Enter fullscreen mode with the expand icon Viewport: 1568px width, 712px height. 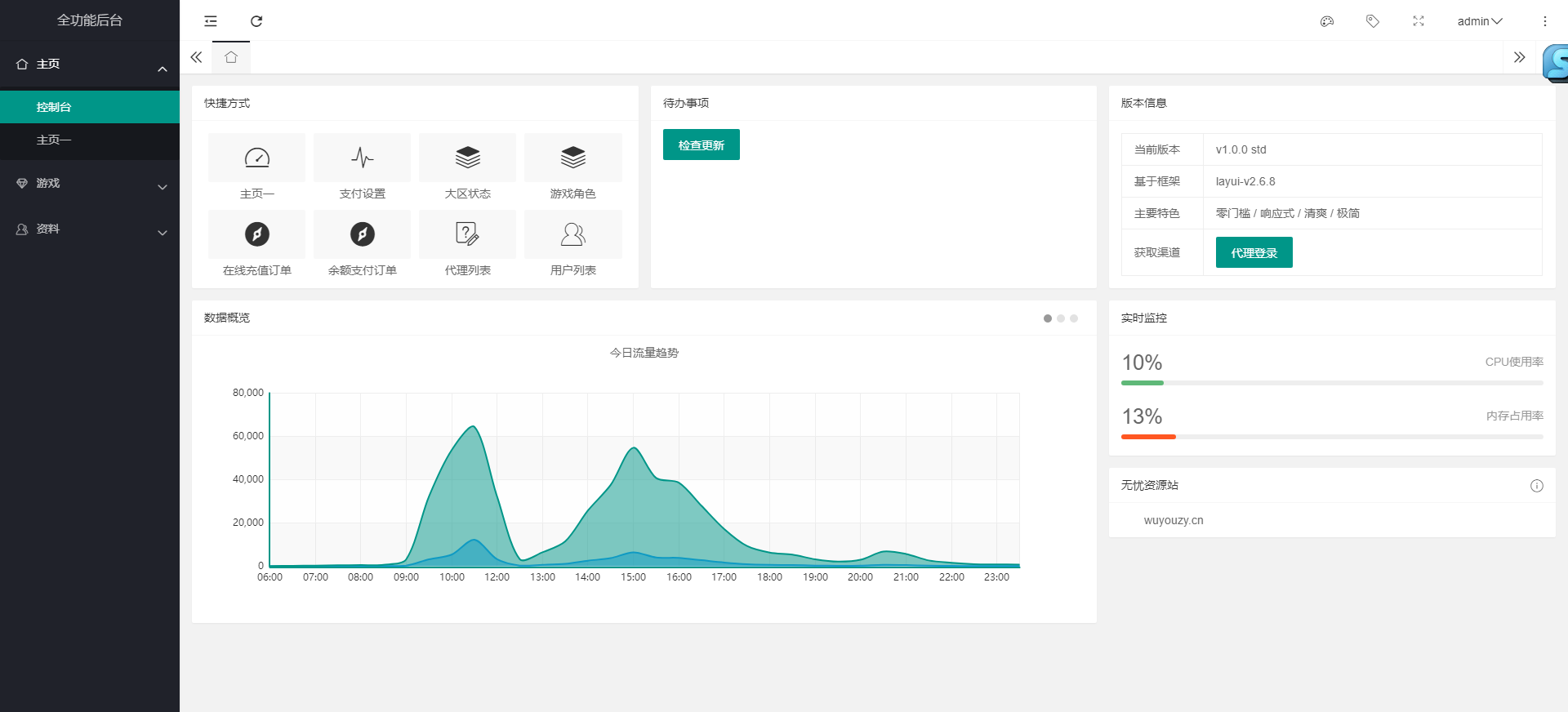click(x=1419, y=21)
